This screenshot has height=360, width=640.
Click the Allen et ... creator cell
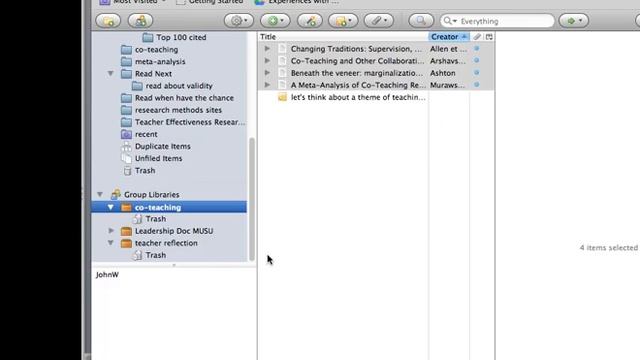448,49
